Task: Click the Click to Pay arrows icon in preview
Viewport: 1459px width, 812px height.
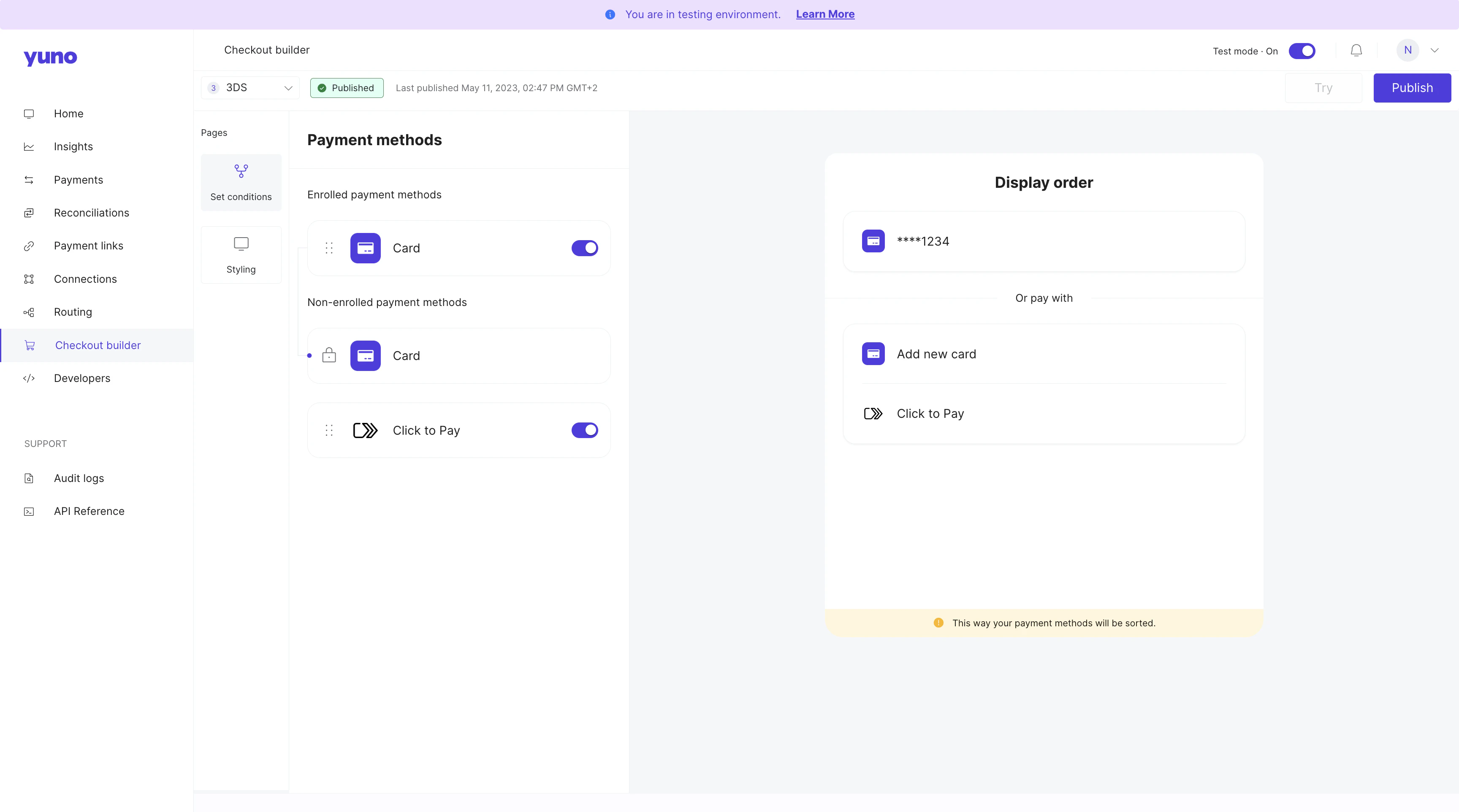Action: (873, 413)
